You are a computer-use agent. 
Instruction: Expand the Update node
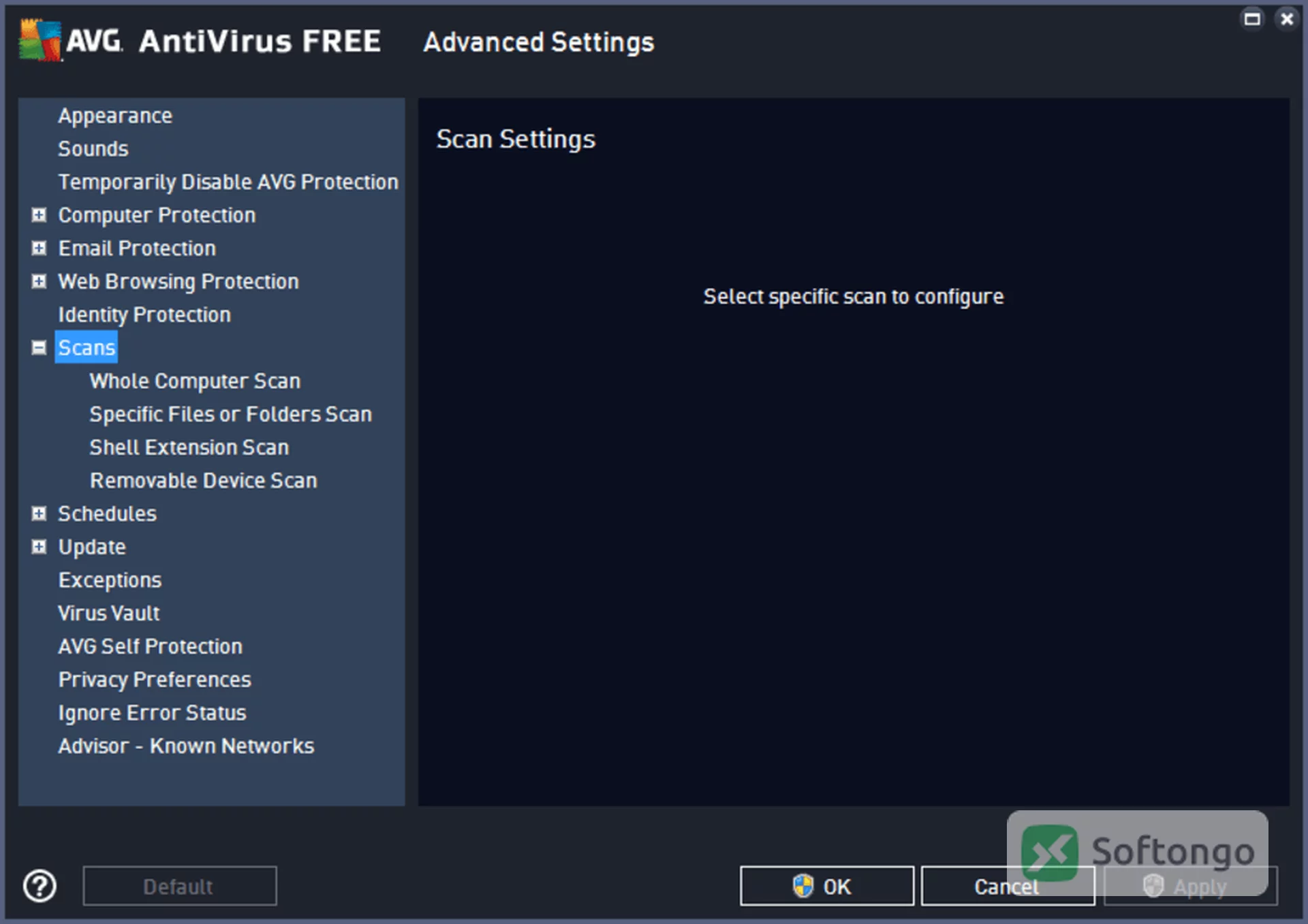click(x=40, y=546)
